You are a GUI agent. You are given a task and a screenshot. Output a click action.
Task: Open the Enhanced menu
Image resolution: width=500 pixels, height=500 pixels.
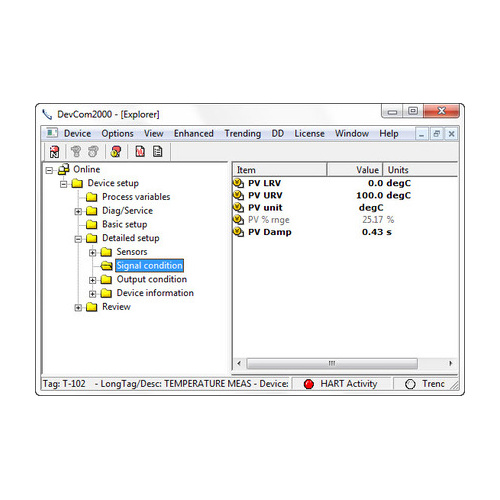click(x=194, y=133)
